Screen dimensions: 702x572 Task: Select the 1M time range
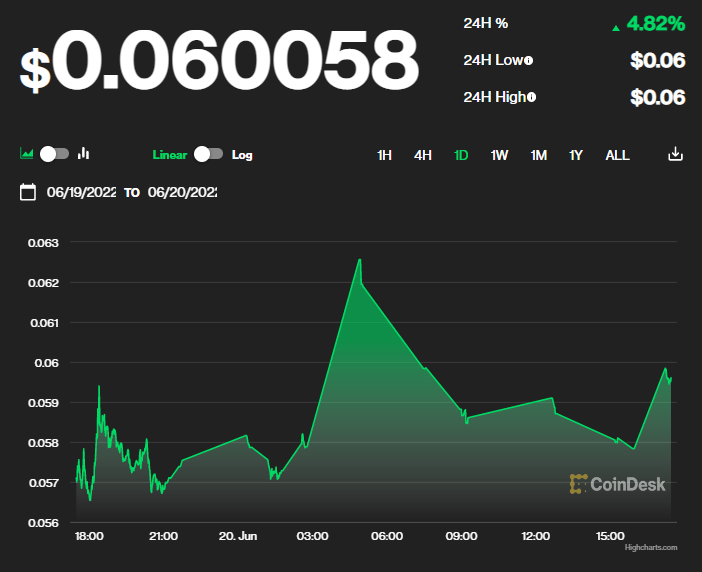(x=538, y=155)
